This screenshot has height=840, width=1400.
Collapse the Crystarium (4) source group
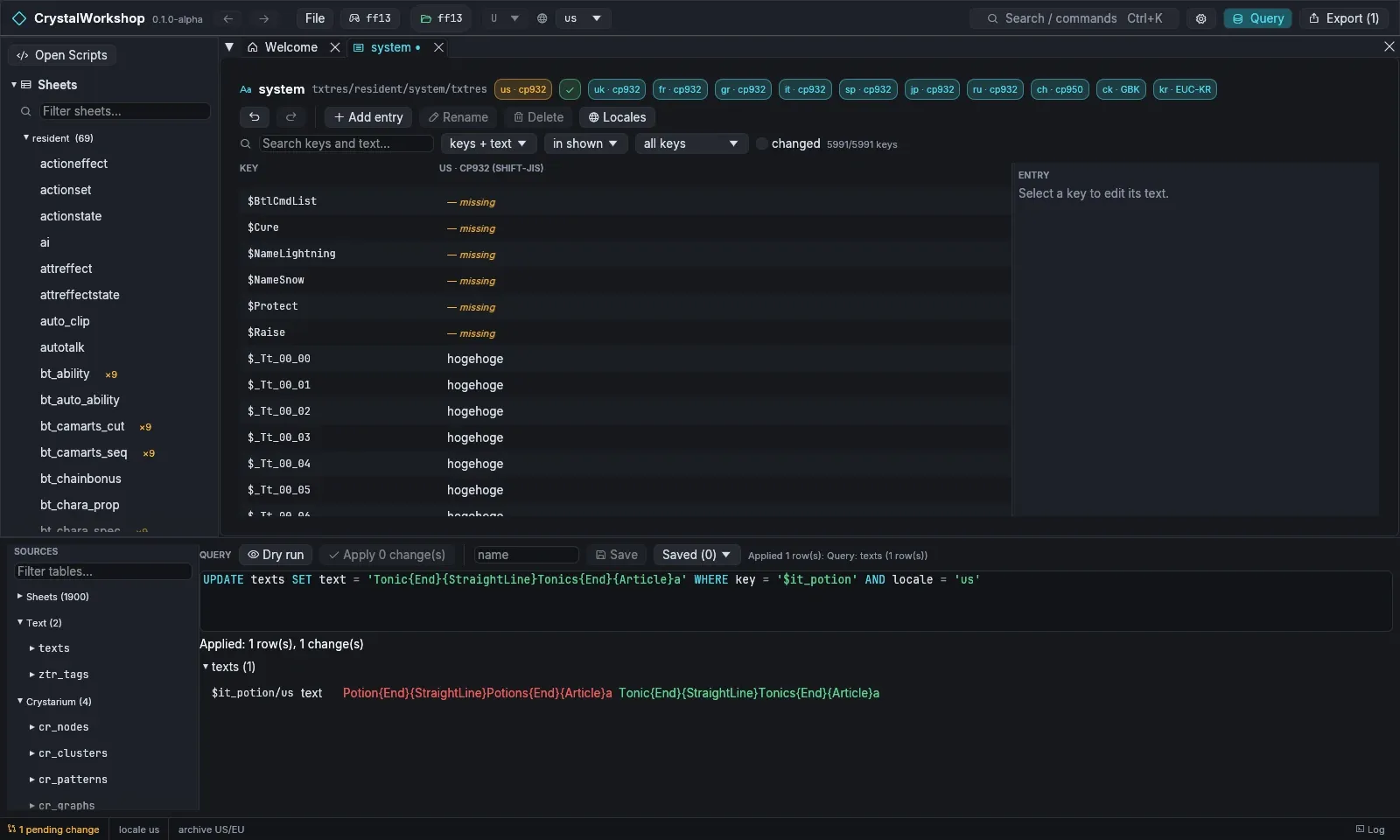[20, 702]
